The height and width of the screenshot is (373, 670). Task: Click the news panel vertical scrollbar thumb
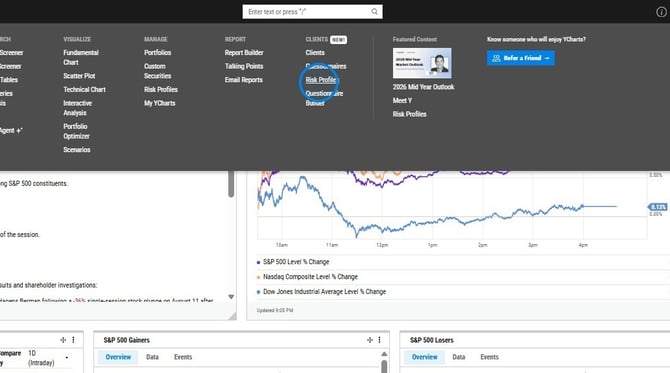click(x=231, y=184)
